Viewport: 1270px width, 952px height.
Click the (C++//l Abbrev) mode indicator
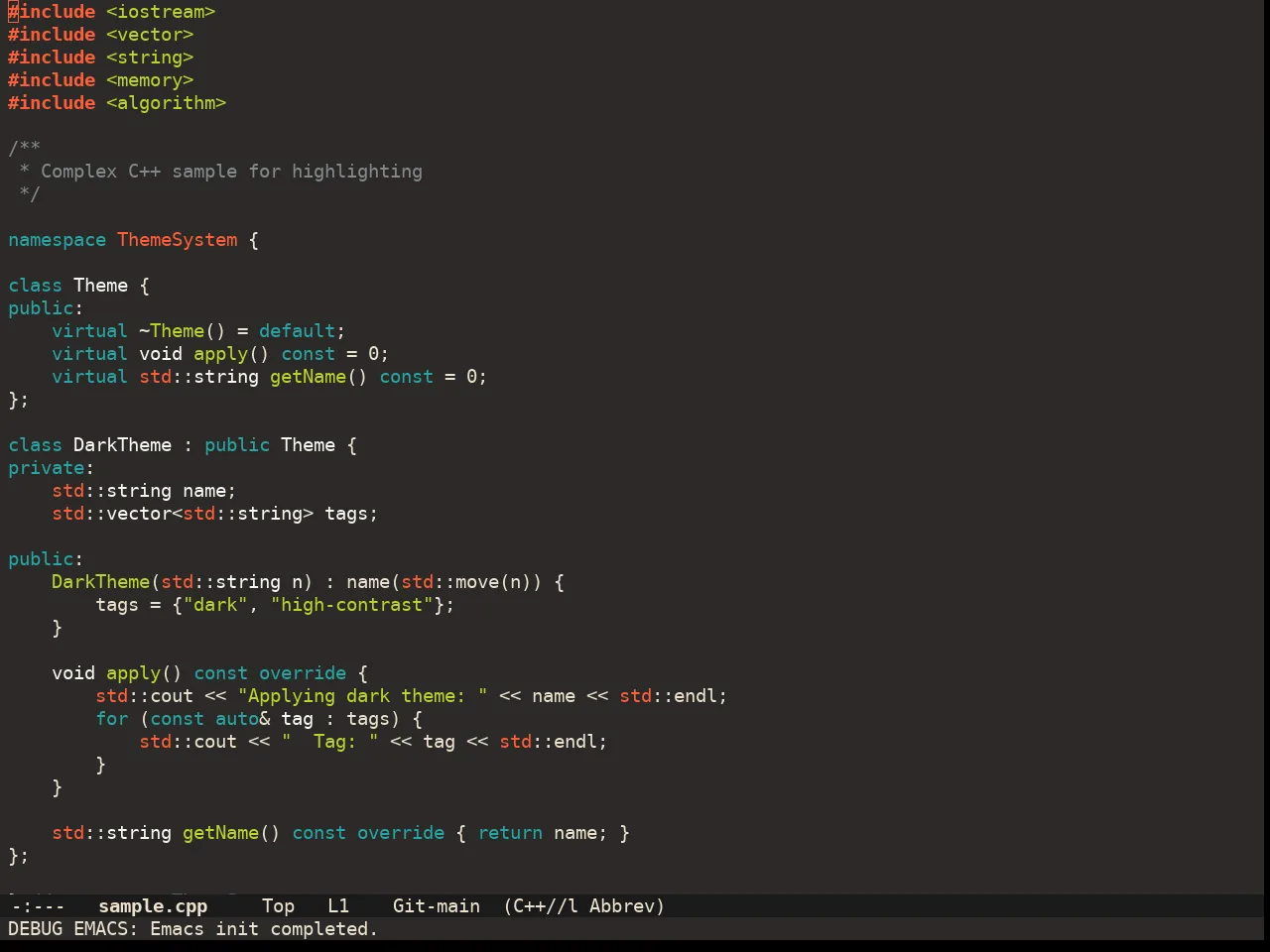584,906
